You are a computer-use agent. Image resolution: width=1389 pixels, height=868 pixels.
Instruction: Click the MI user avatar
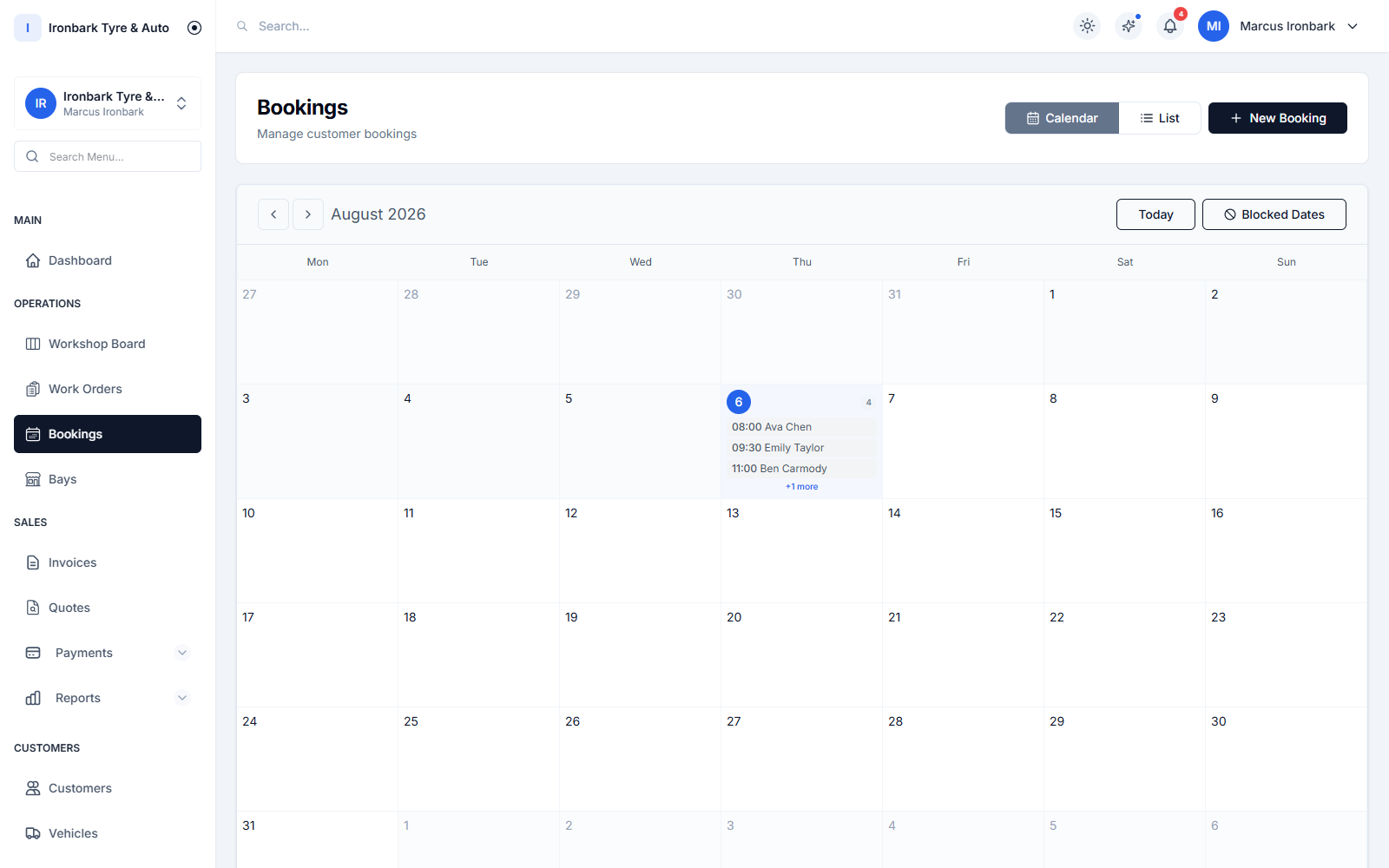tap(1214, 26)
